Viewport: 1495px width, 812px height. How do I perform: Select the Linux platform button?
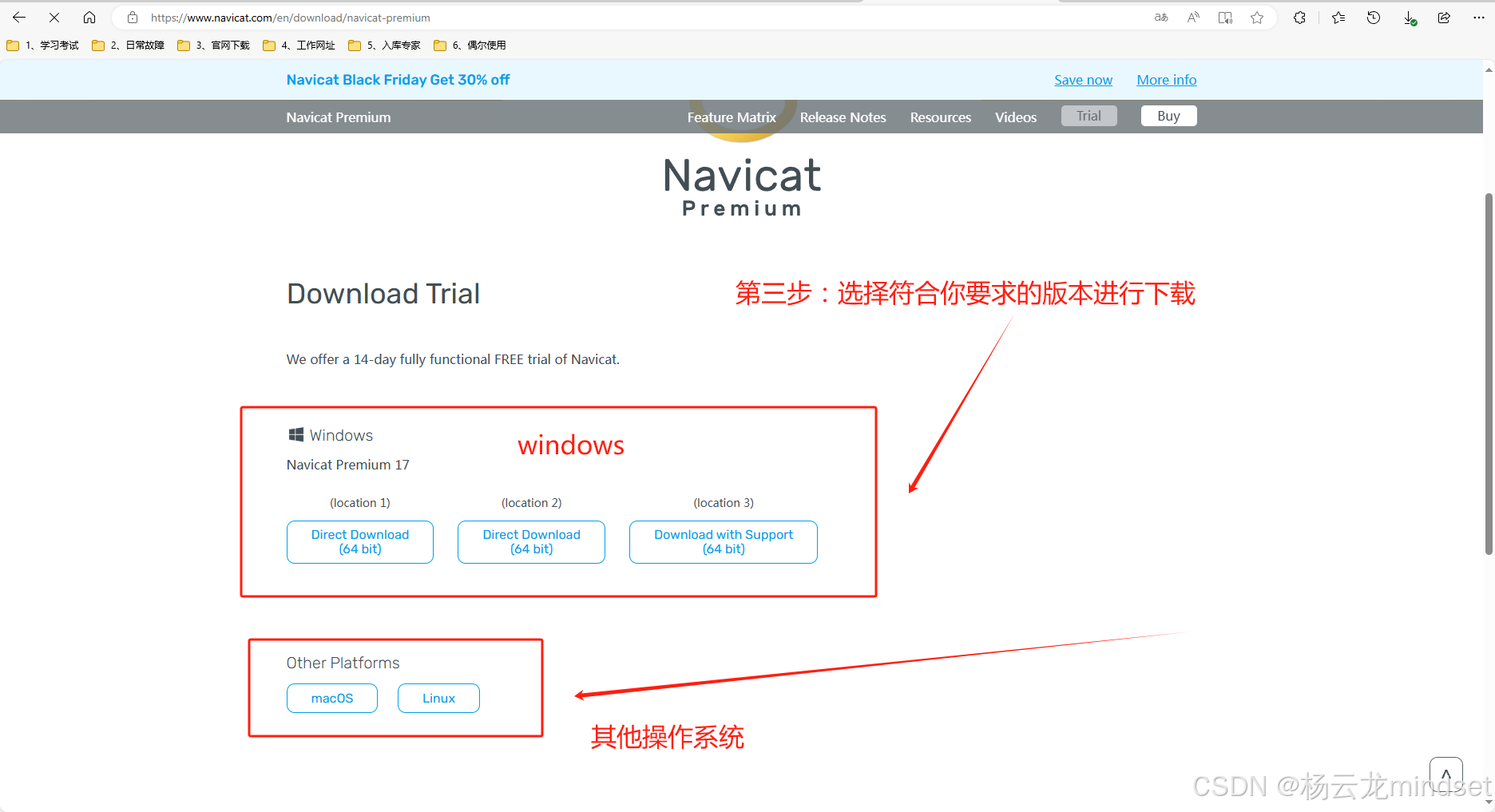tap(438, 698)
